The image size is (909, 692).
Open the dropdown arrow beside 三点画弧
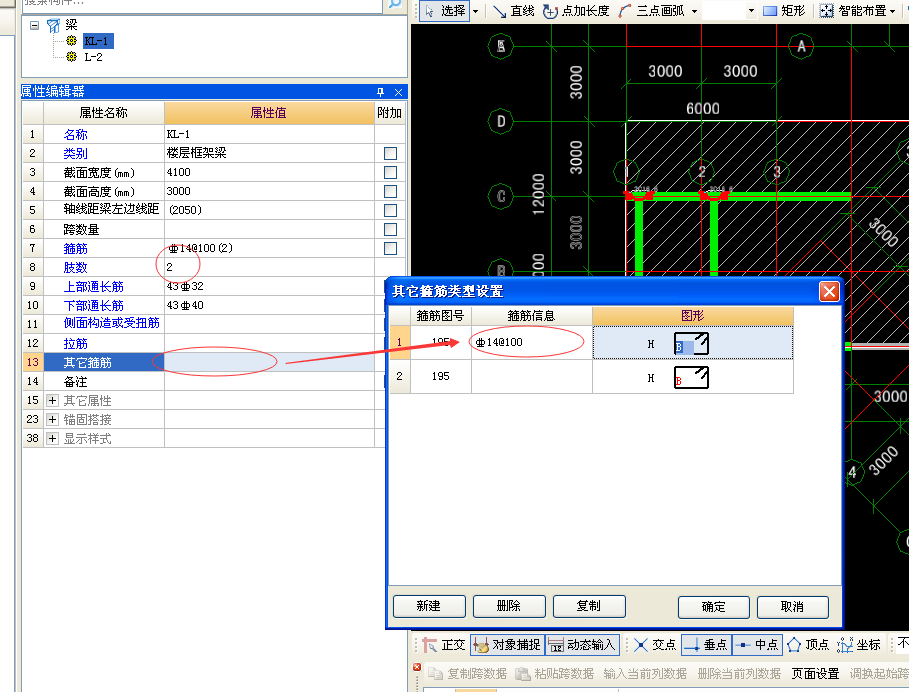pyautogui.click(x=694, y=11)
